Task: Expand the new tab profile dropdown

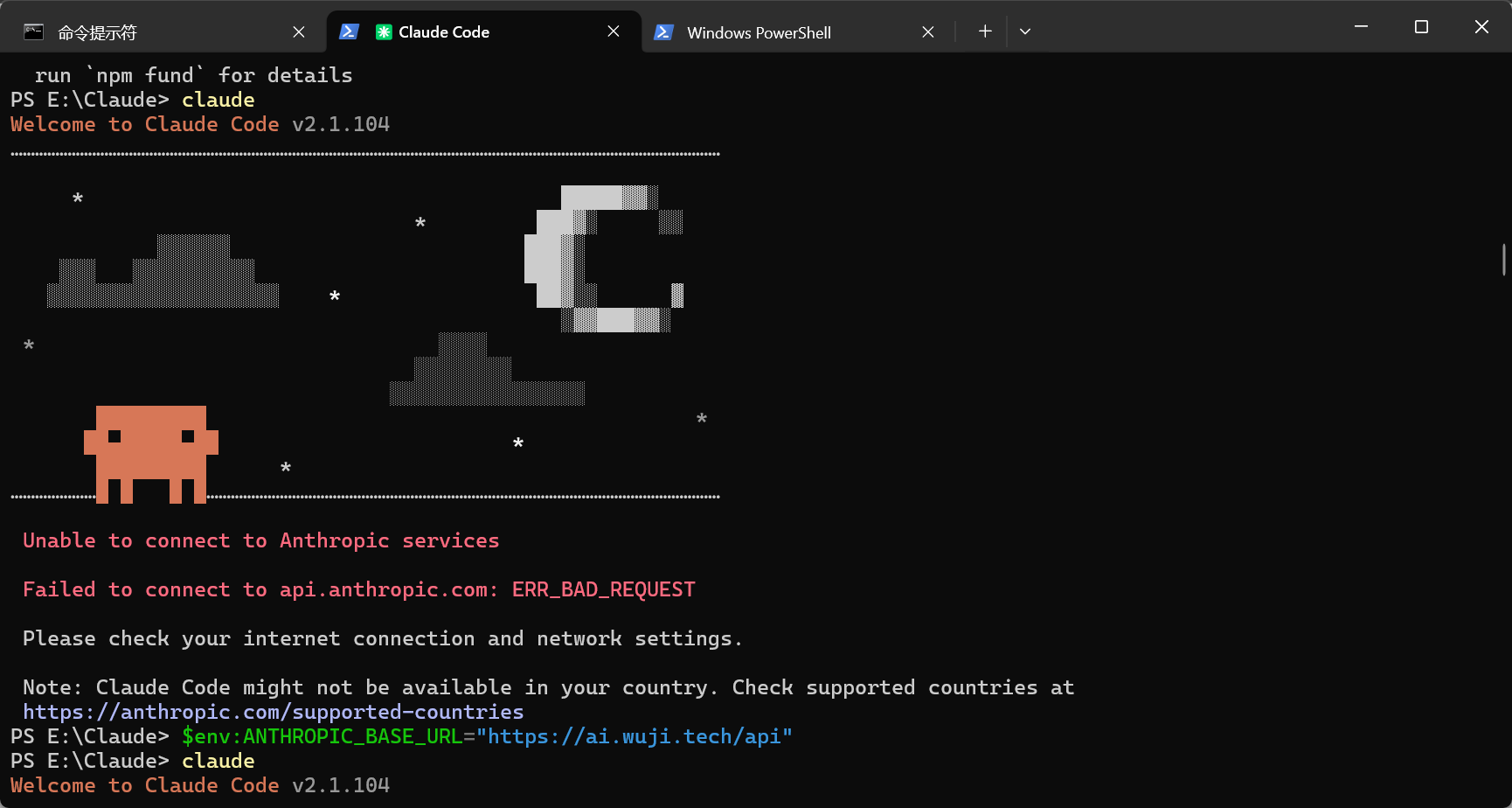Action: click(1025, 31)
